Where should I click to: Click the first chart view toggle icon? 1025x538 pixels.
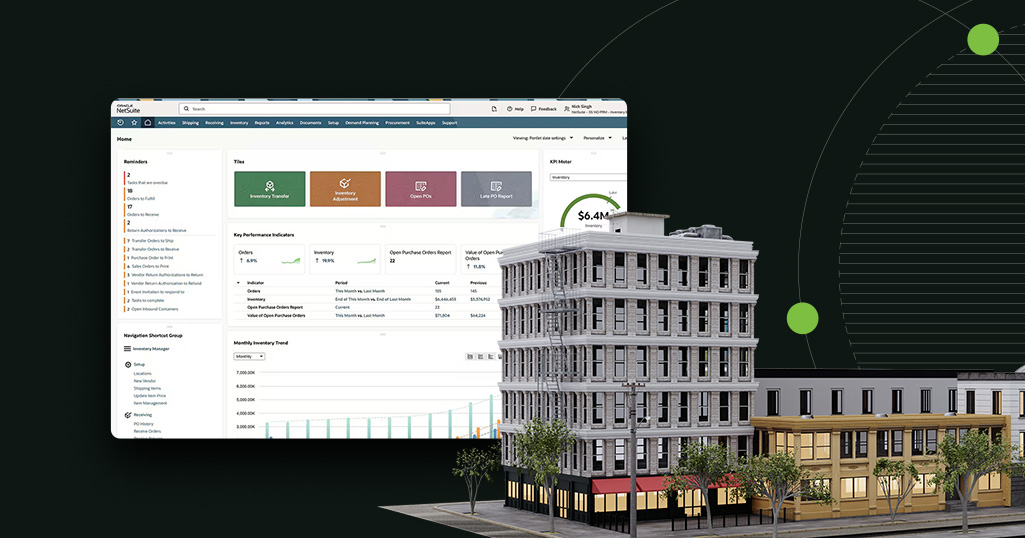(469, 356)
